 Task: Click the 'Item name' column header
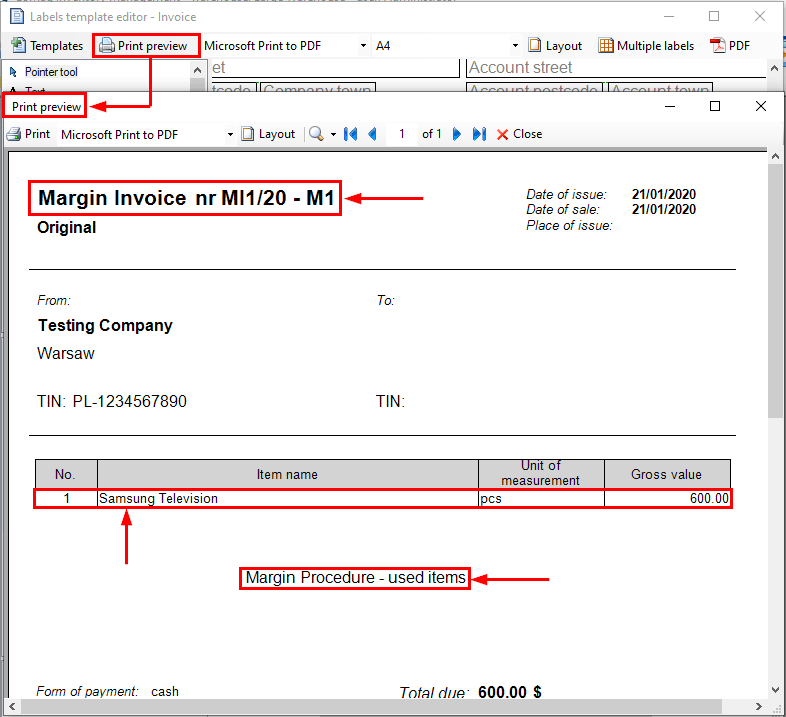pos(288,474)
